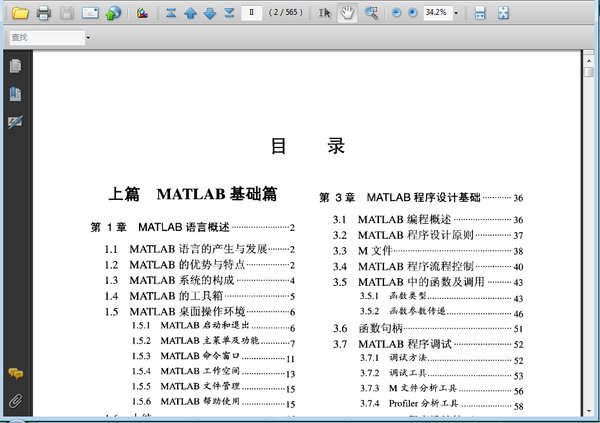
Task: Click entry 3.6 函数句柄
Action: click(428, 328)
